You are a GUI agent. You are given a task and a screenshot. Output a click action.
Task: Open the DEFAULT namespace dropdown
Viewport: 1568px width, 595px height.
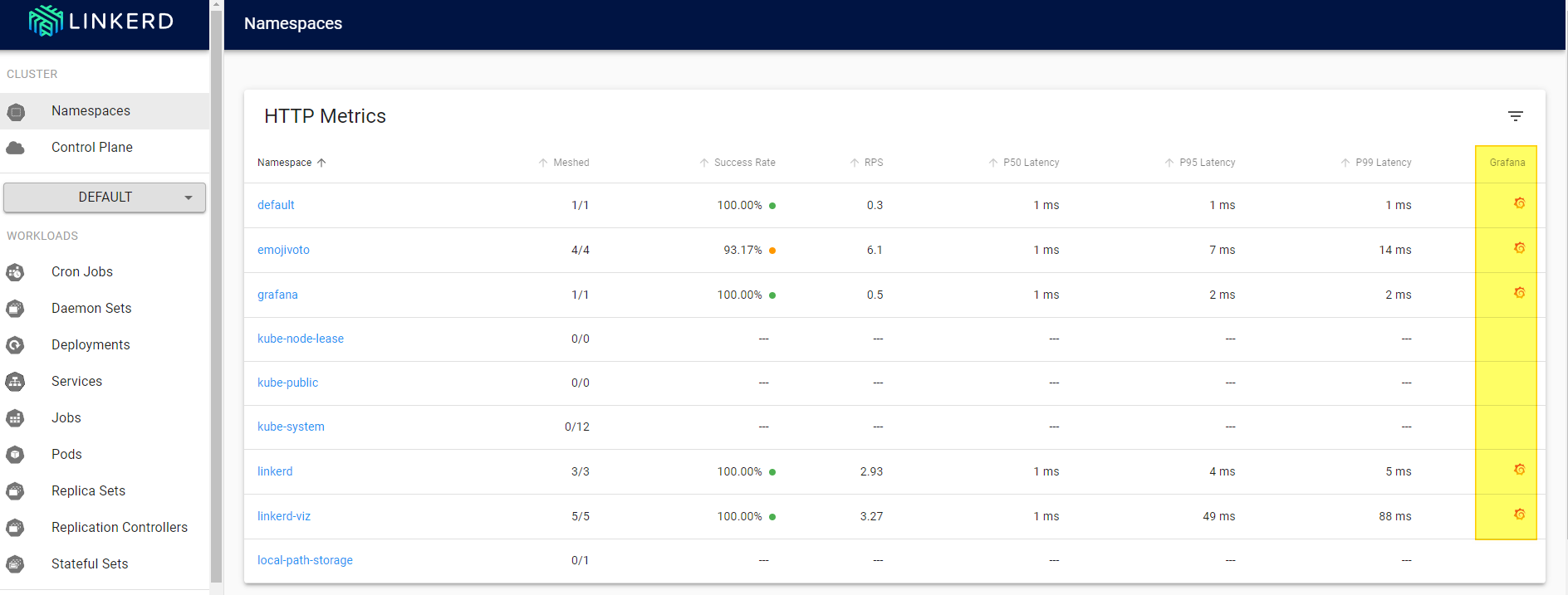(x=105, y=198)
